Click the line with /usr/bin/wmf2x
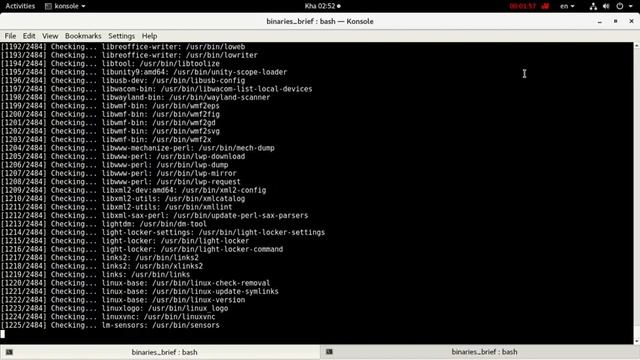This screenshot has width=640, height=360. click(x=106, y=140)
